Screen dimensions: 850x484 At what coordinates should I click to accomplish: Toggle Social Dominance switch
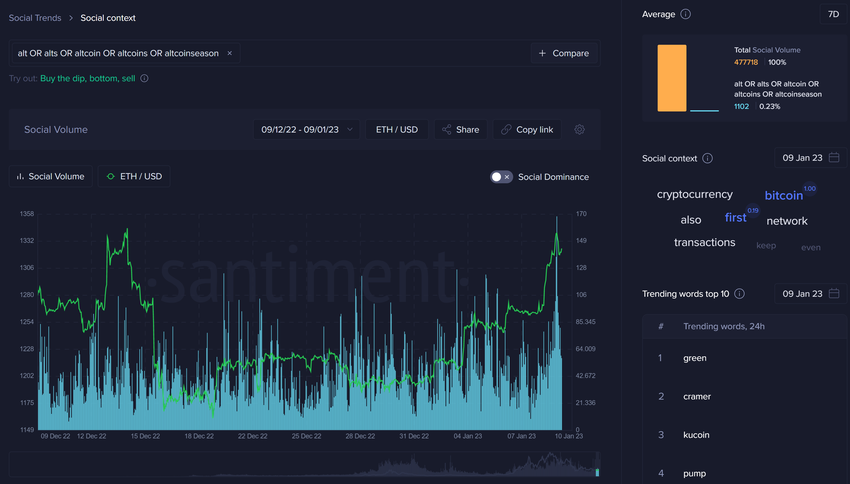click(501, 177)
